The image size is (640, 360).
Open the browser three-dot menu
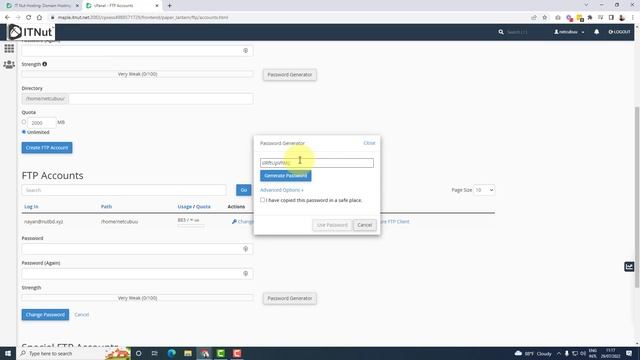tap(633, 18)
